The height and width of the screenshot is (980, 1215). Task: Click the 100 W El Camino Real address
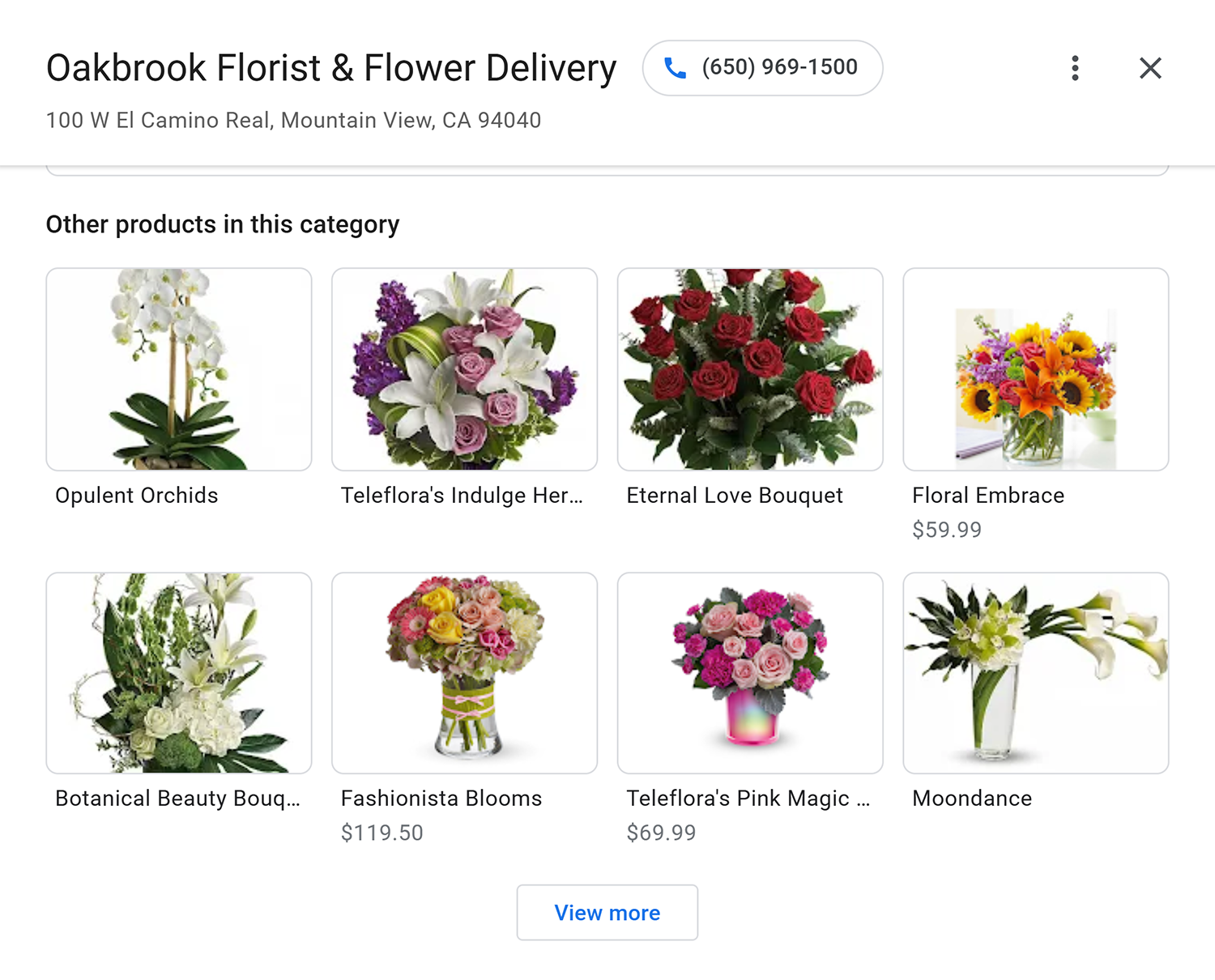(293, 121)
